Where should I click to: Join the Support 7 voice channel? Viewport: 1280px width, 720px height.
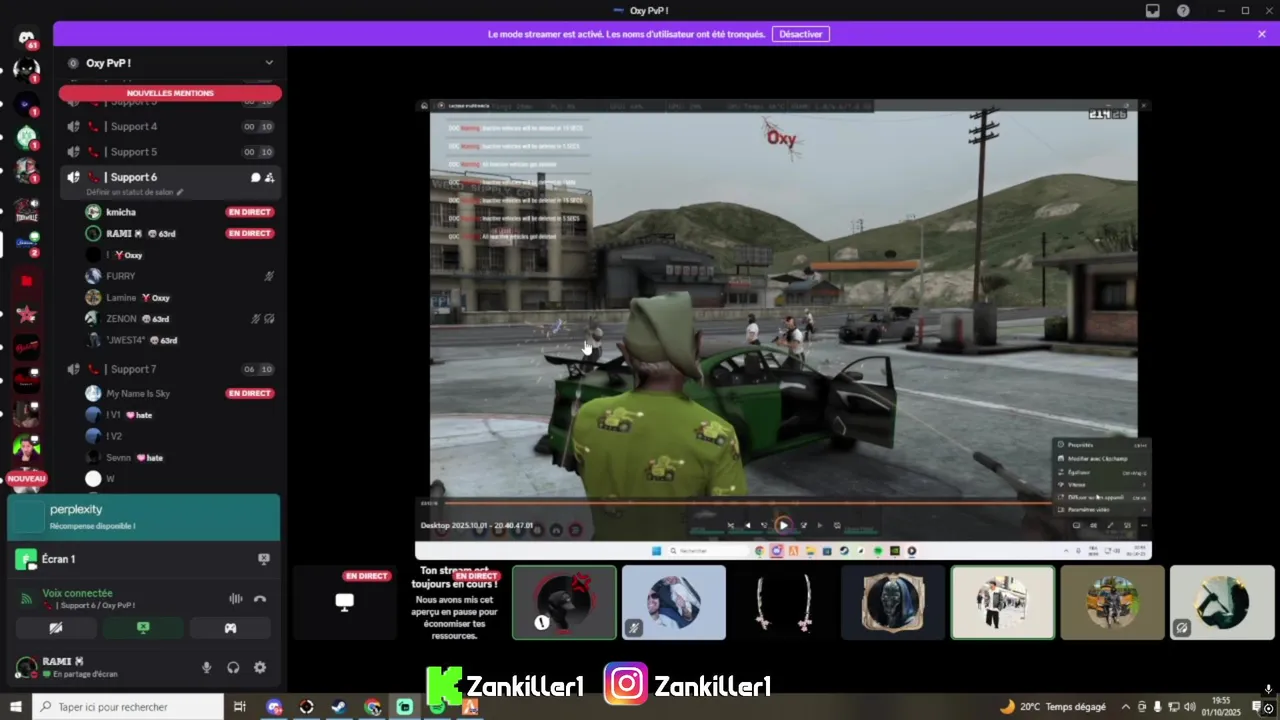[170, 369]
